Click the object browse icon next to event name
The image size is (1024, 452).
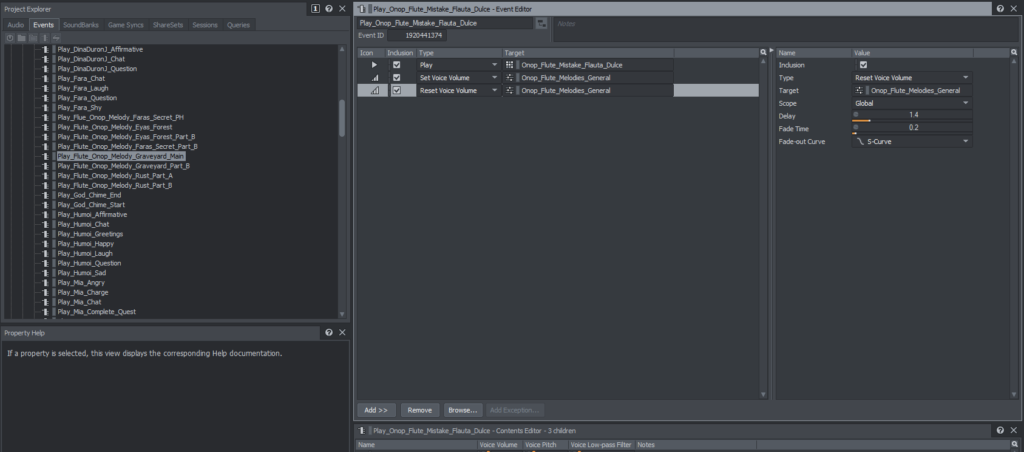click(x=541, y=22)
